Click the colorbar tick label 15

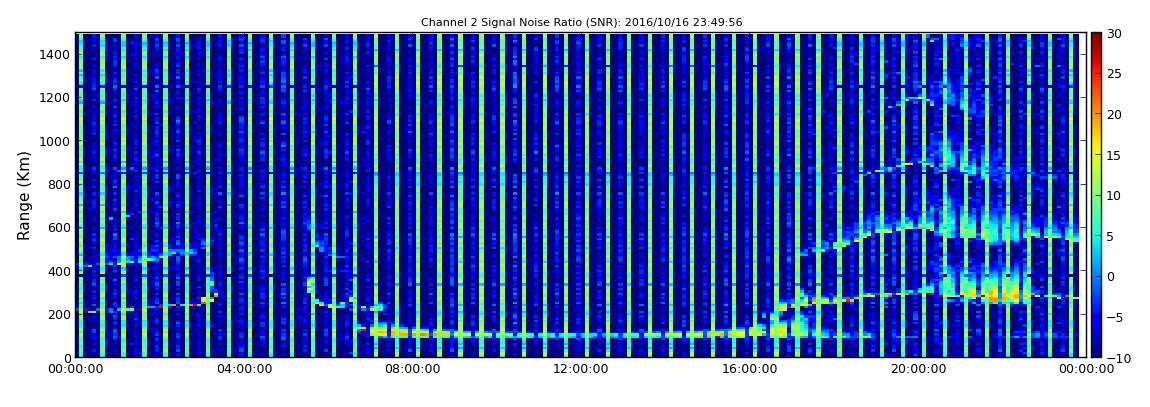(1115, 155)
